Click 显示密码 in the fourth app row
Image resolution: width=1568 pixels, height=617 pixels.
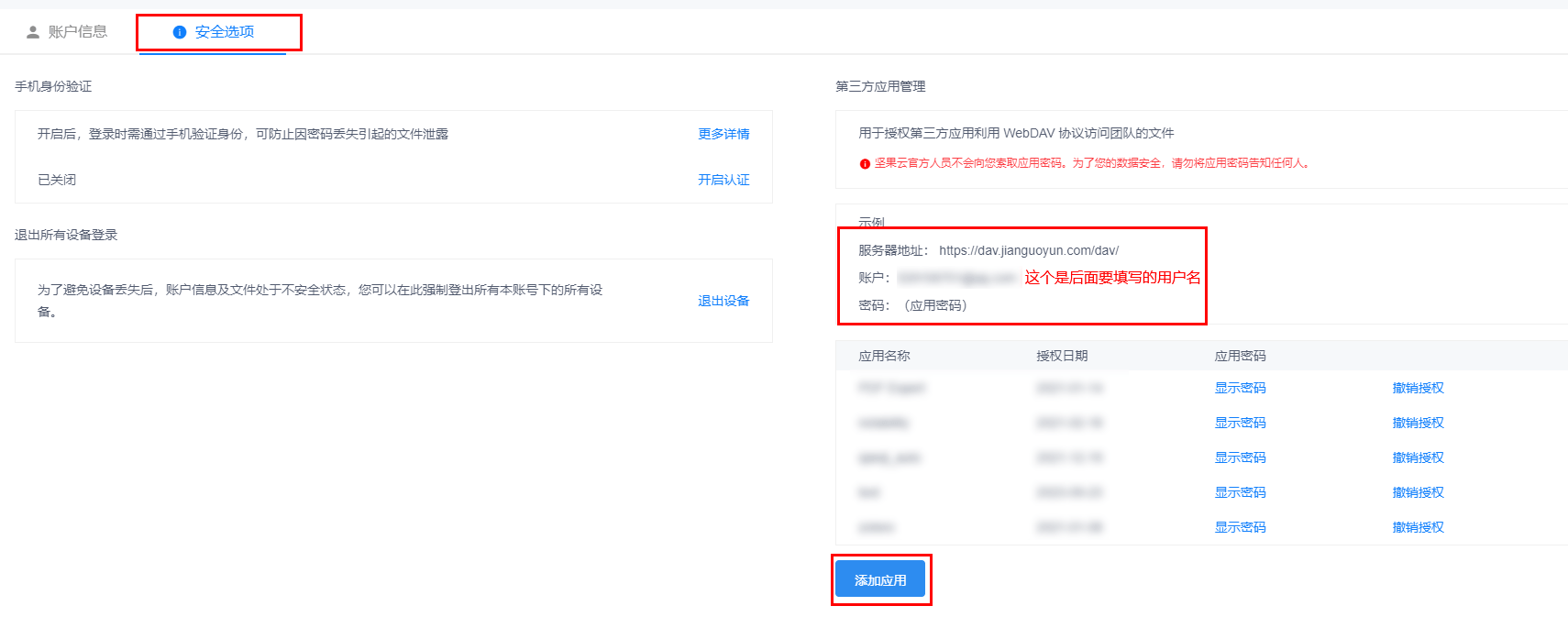[1240, 492]
